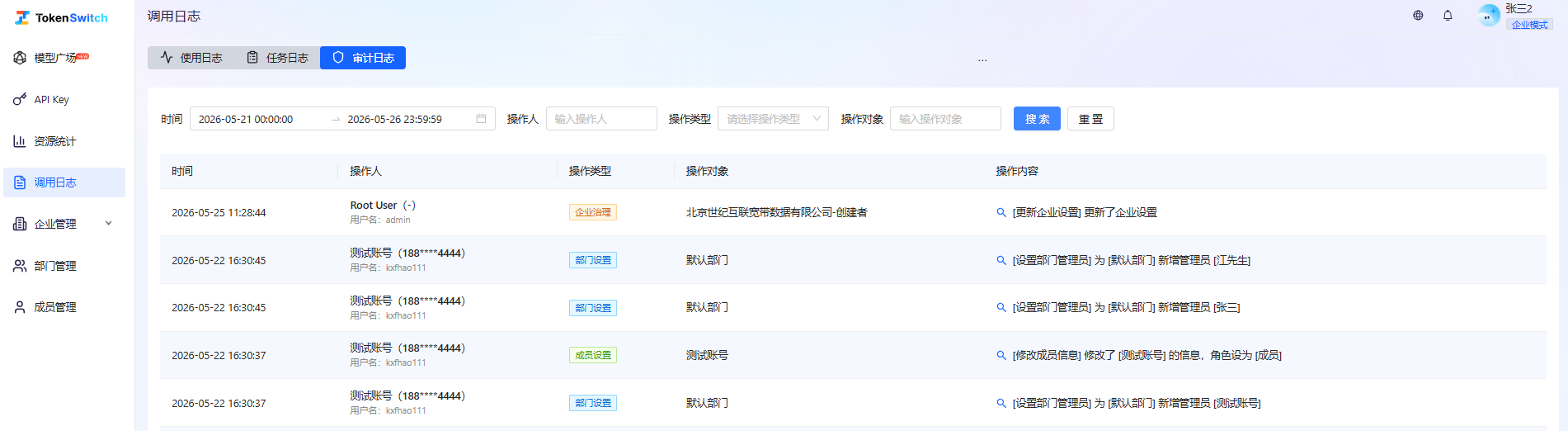Open the 操作类型 dropdown
Screen dimensions: 1568x431
[773, 119]
